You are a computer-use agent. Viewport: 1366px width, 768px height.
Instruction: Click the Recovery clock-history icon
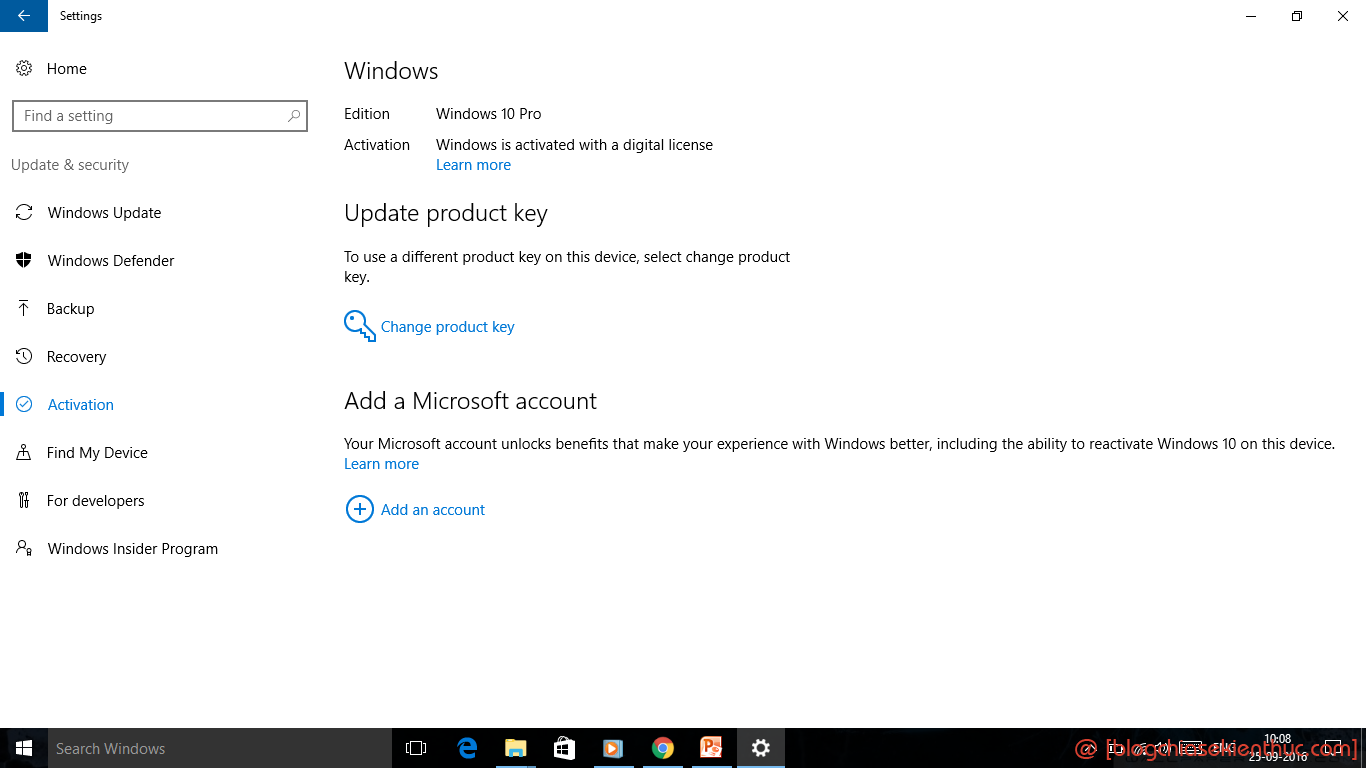[x=24, y=357]
